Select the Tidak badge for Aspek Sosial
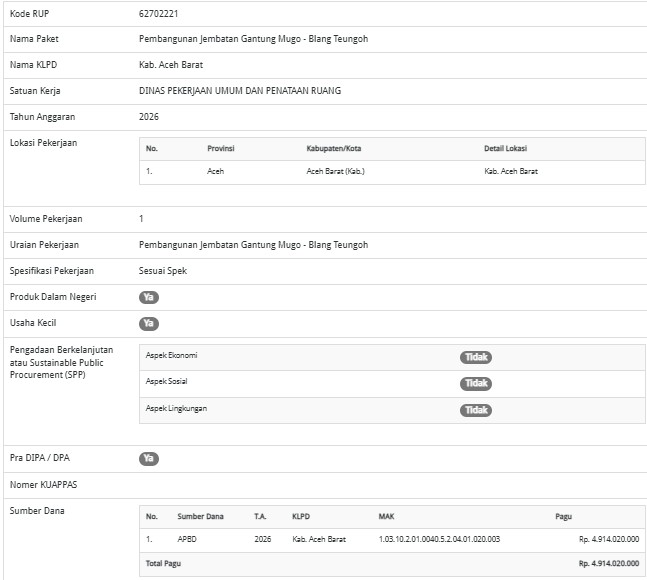The height and width of the screenshot is (580, 647). tap(476, 383)
